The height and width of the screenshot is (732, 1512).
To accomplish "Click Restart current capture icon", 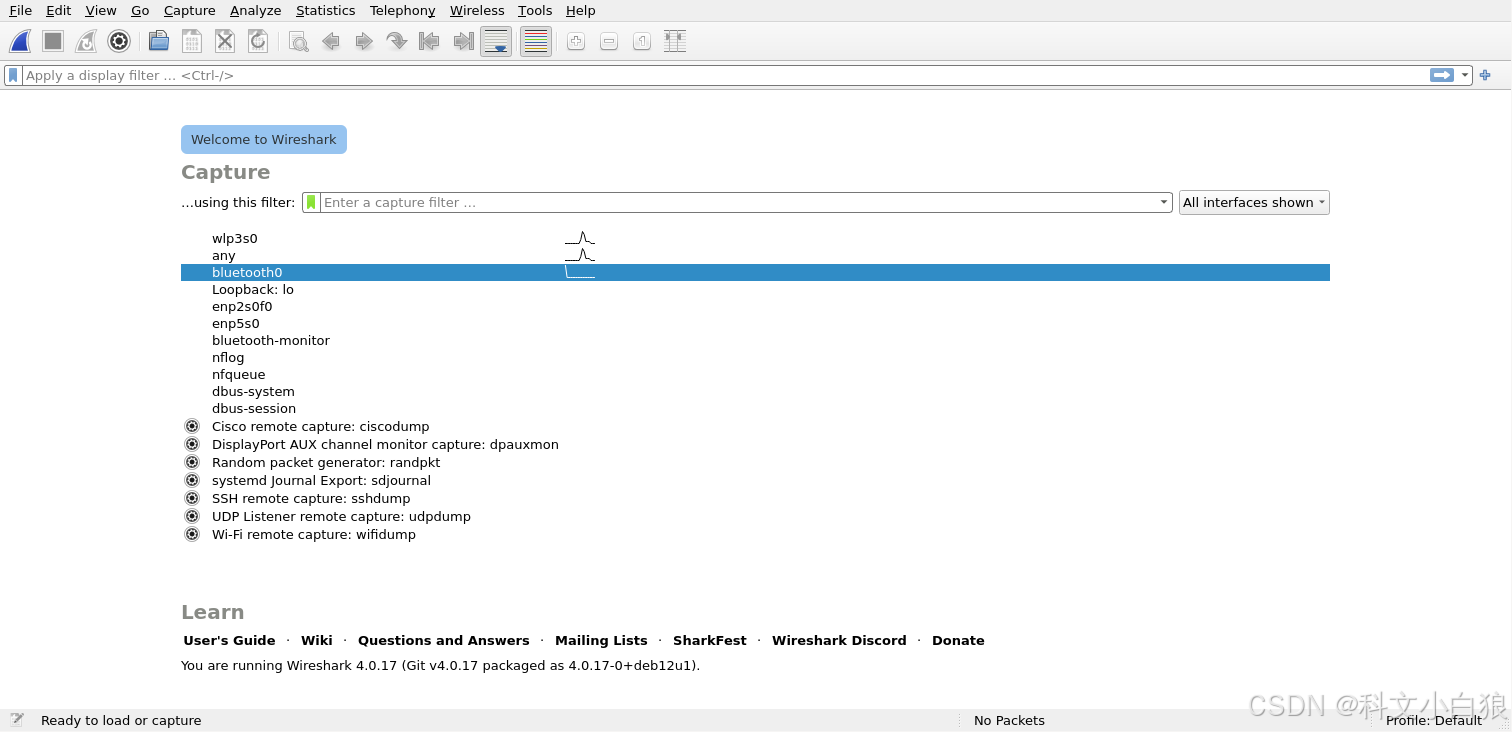I will pyautogui.click(x=86, y=41).
